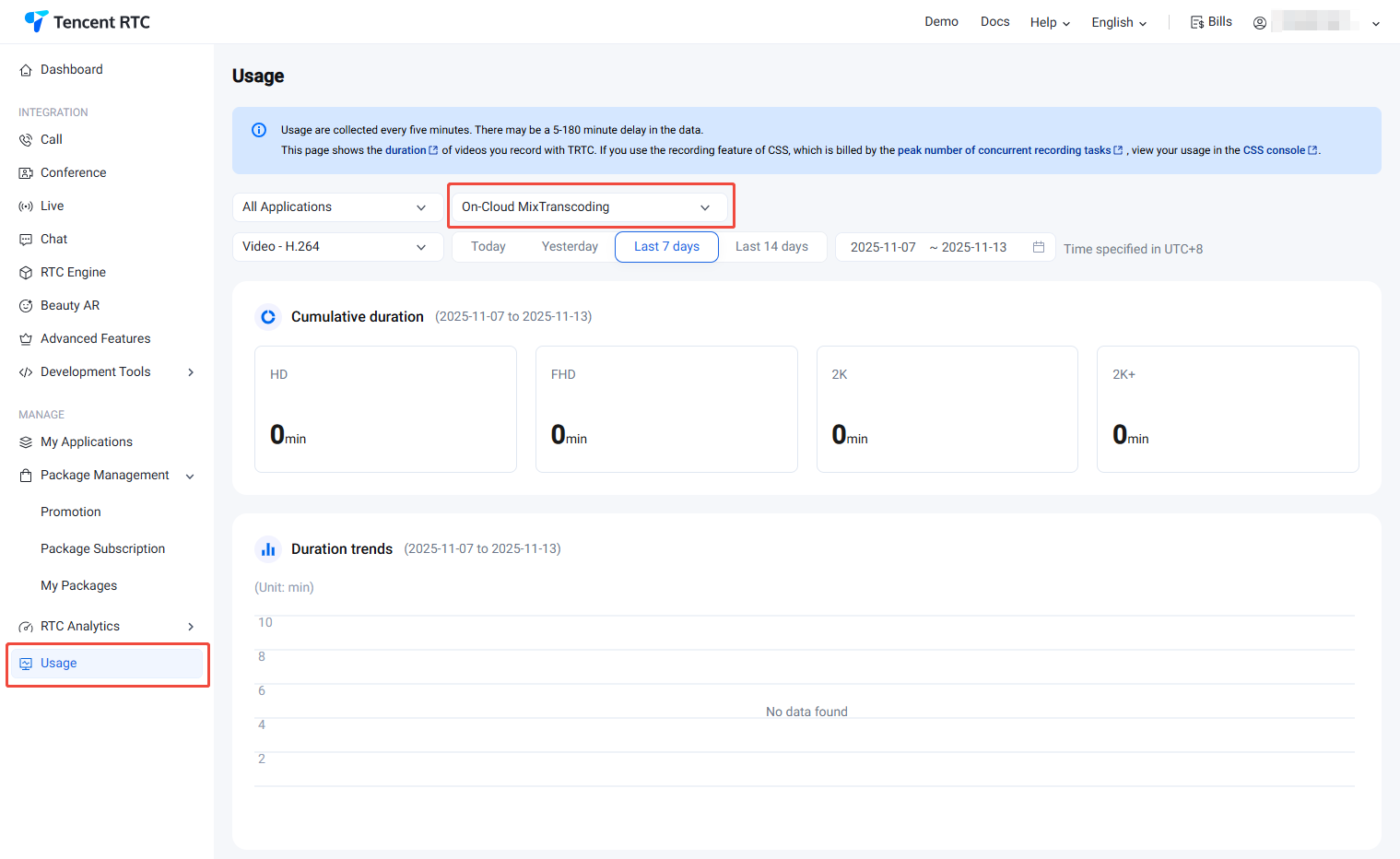
Task: Go to Conference in the sidebar
Action: click(x=73, y=172)
